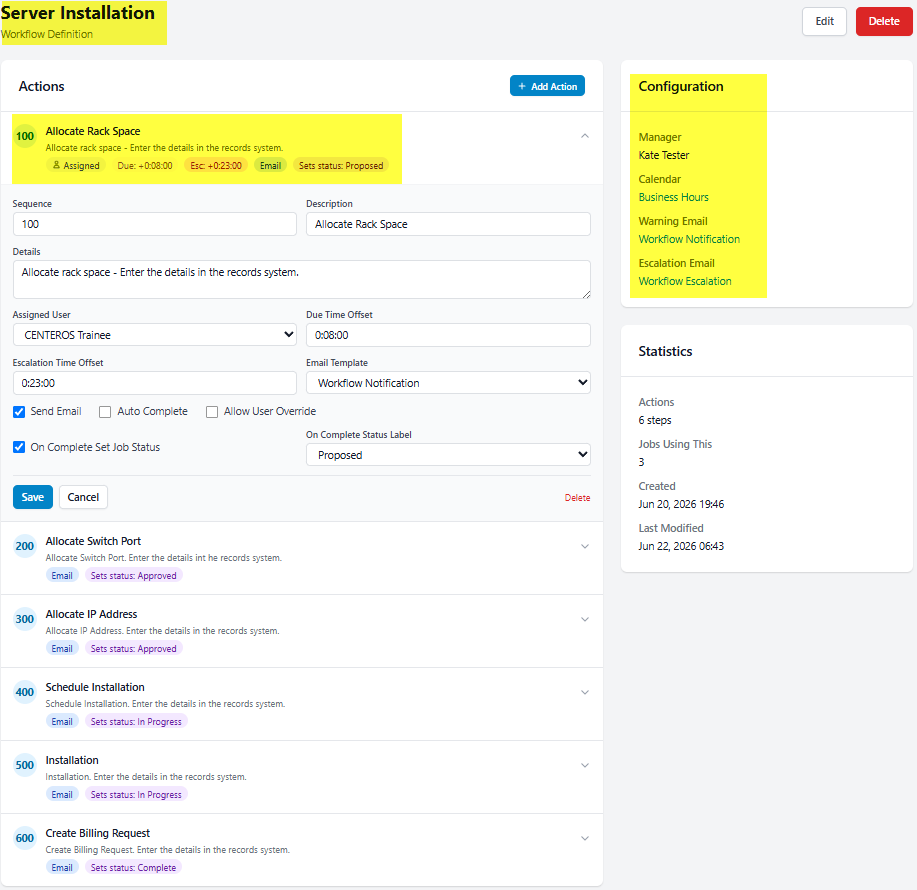Expand the Allocate Switch Port action

click(x=585, y=546)
